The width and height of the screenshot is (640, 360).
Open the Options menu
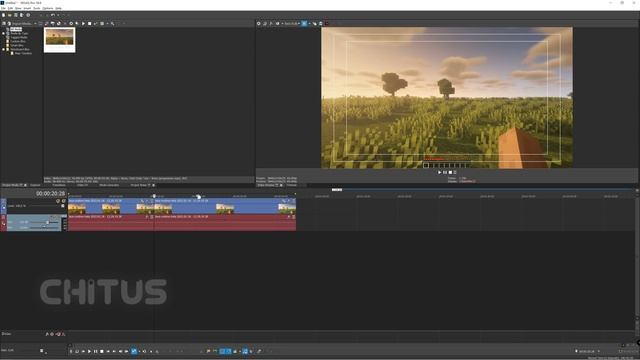point(48,8)
